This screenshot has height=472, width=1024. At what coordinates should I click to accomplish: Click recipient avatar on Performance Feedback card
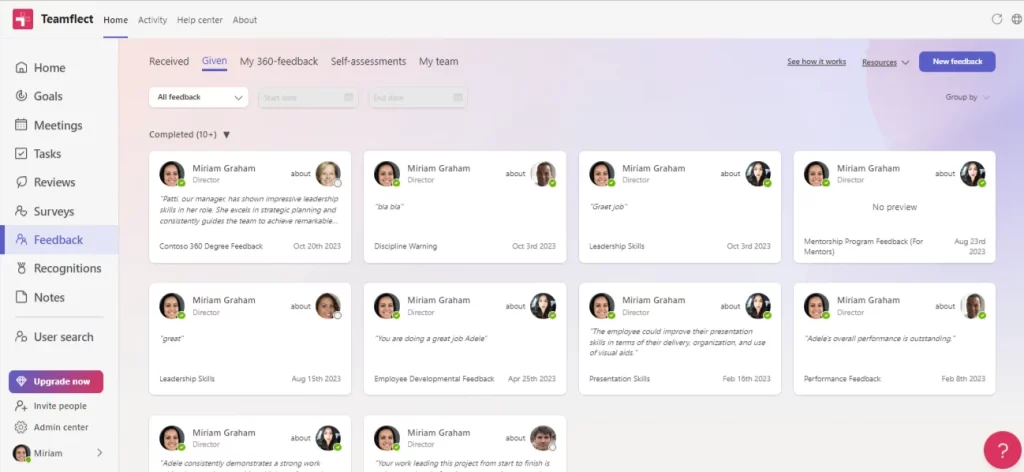[973, 306]
